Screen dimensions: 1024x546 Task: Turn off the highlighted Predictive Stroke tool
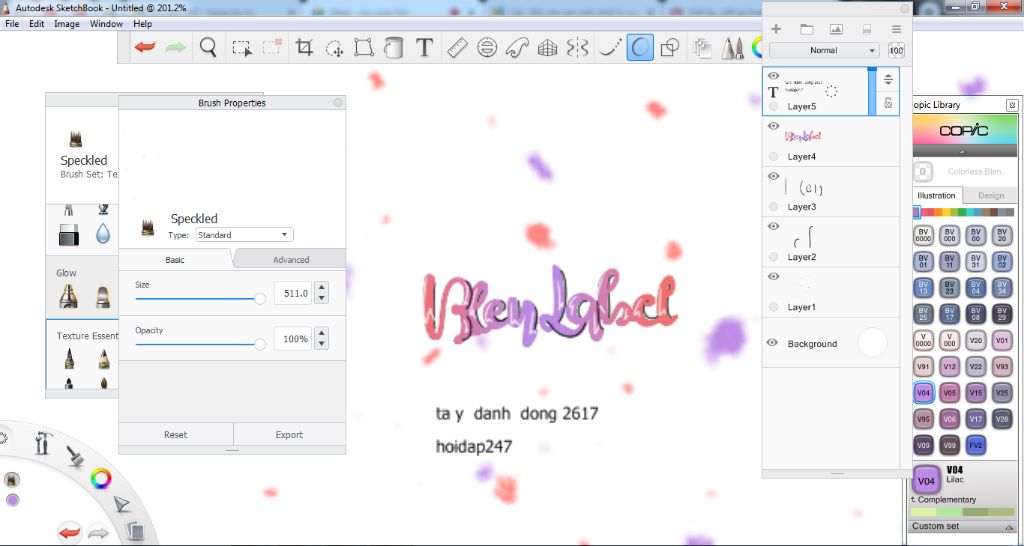coord(640,48)
